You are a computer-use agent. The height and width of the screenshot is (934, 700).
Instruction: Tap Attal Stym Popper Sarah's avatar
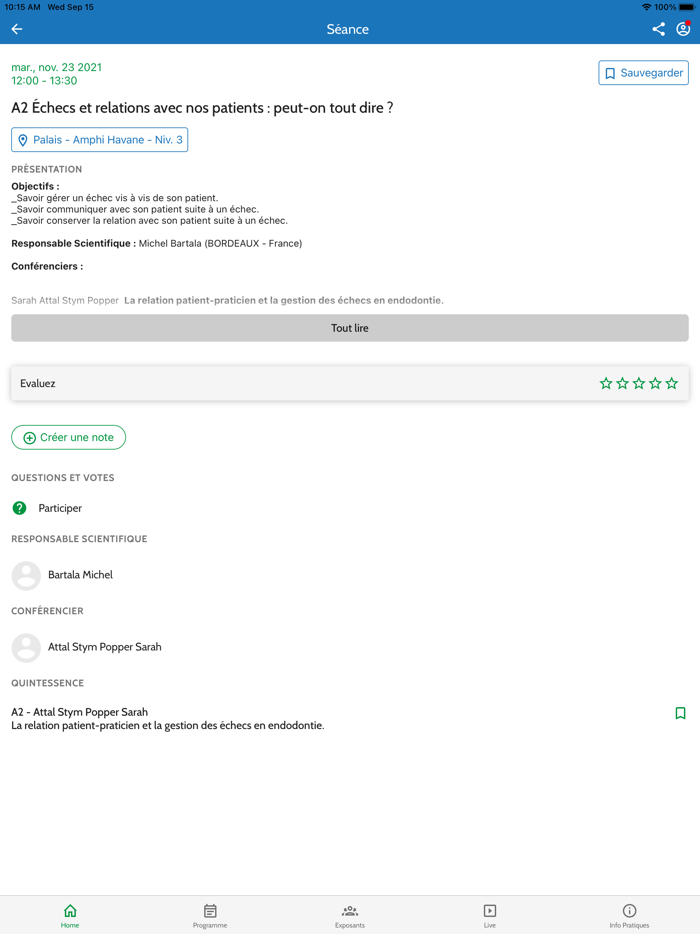[x=26, y=647]
